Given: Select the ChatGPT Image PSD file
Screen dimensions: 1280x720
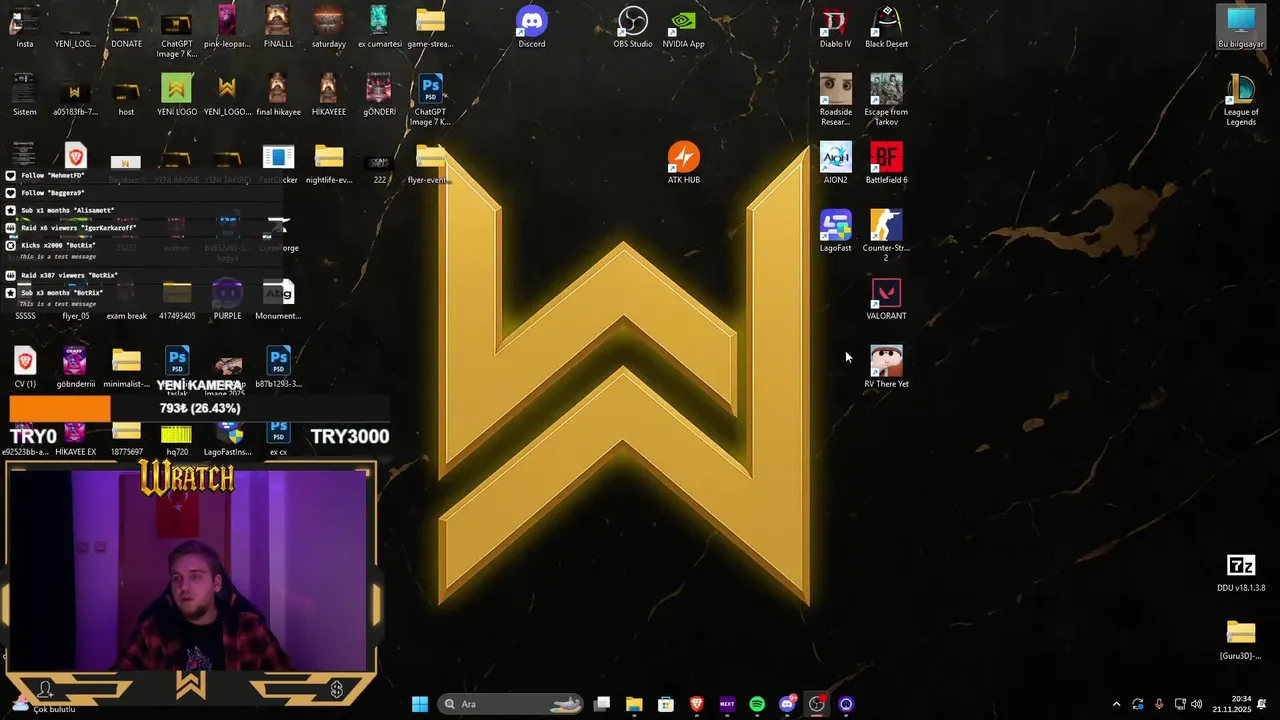Looking at the screenshot, I should tap(430, 100).
